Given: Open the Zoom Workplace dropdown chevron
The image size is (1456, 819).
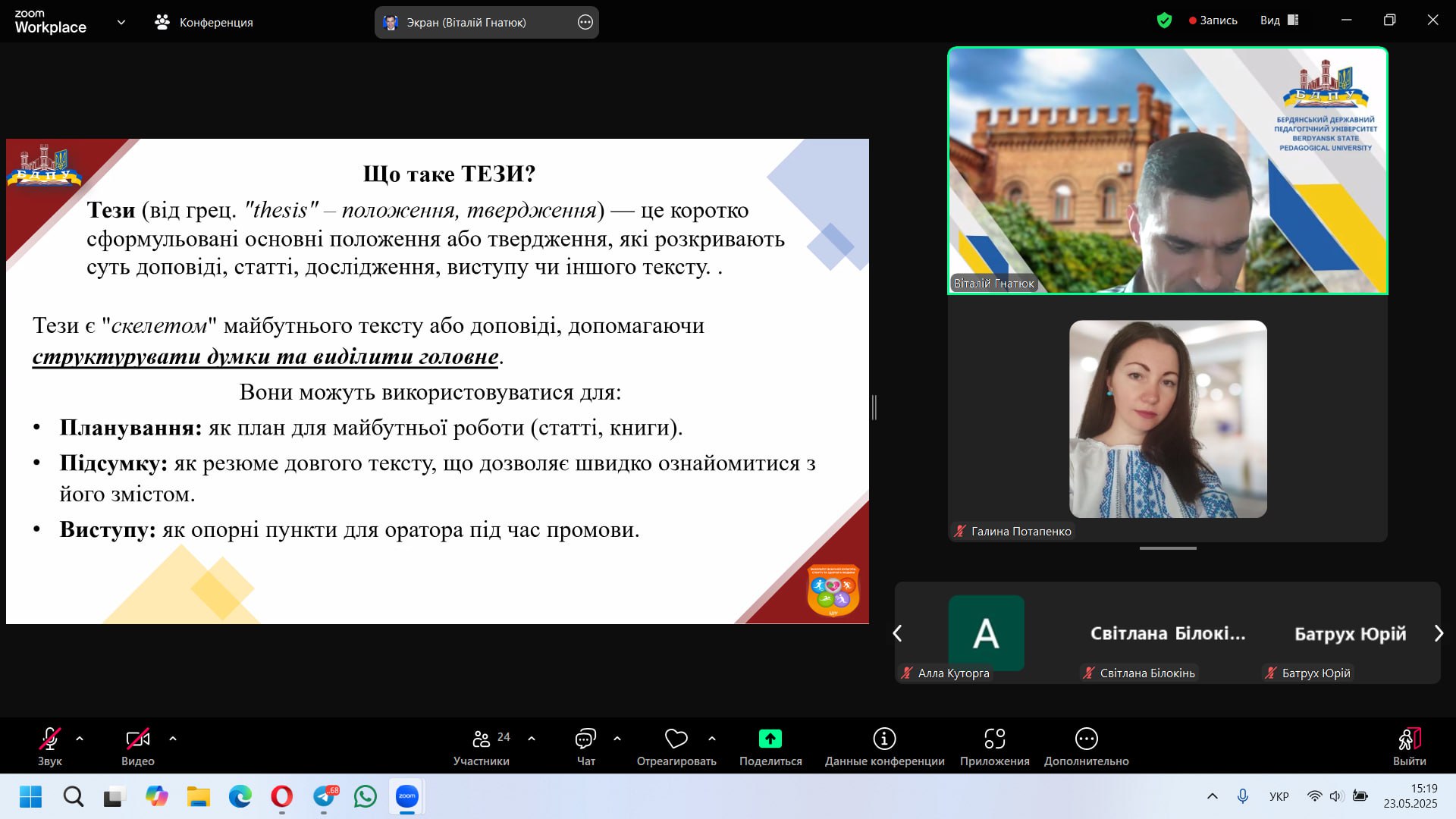Looking at the screenshot, I should (x=121, y=22).
